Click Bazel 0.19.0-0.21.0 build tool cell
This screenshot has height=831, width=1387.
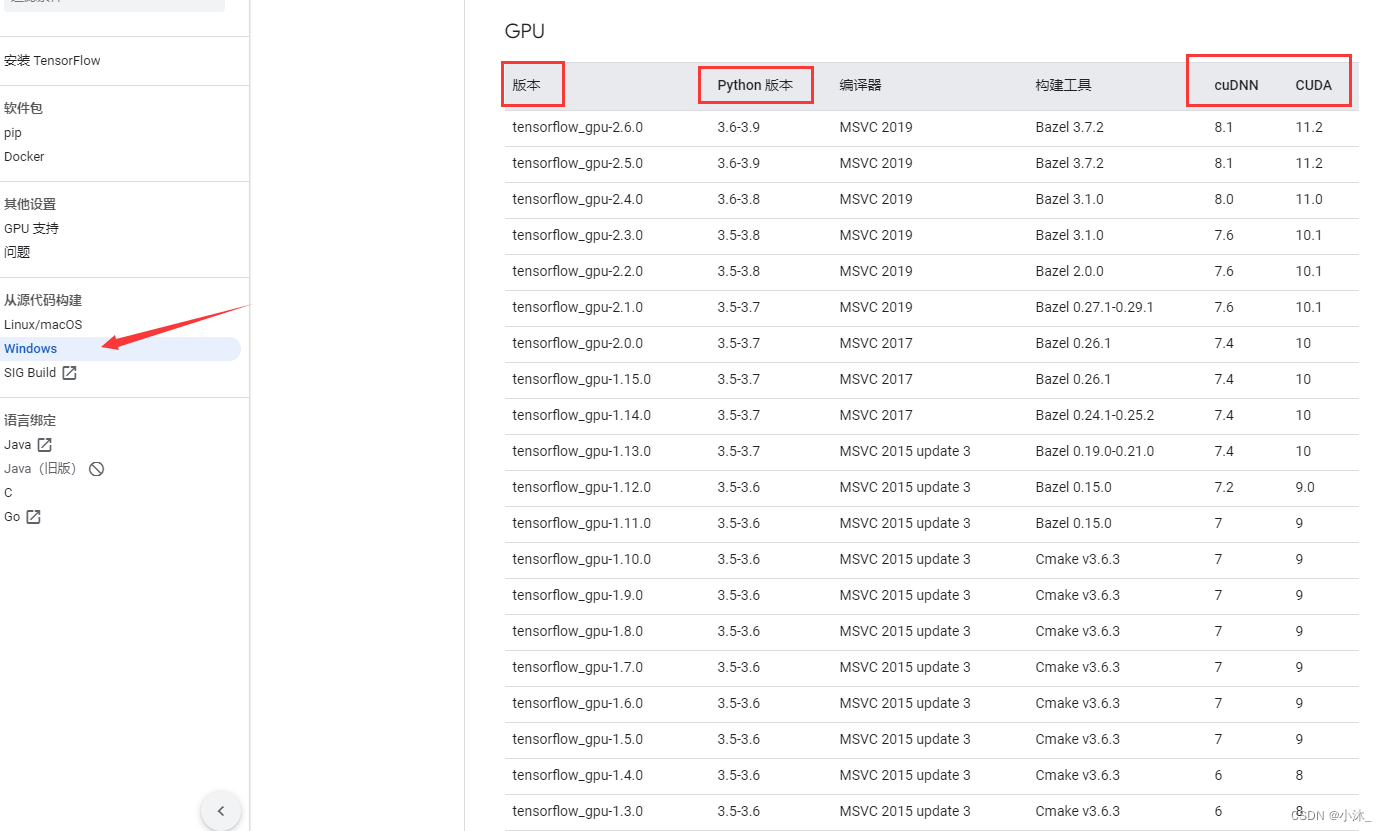[1095, 451]
